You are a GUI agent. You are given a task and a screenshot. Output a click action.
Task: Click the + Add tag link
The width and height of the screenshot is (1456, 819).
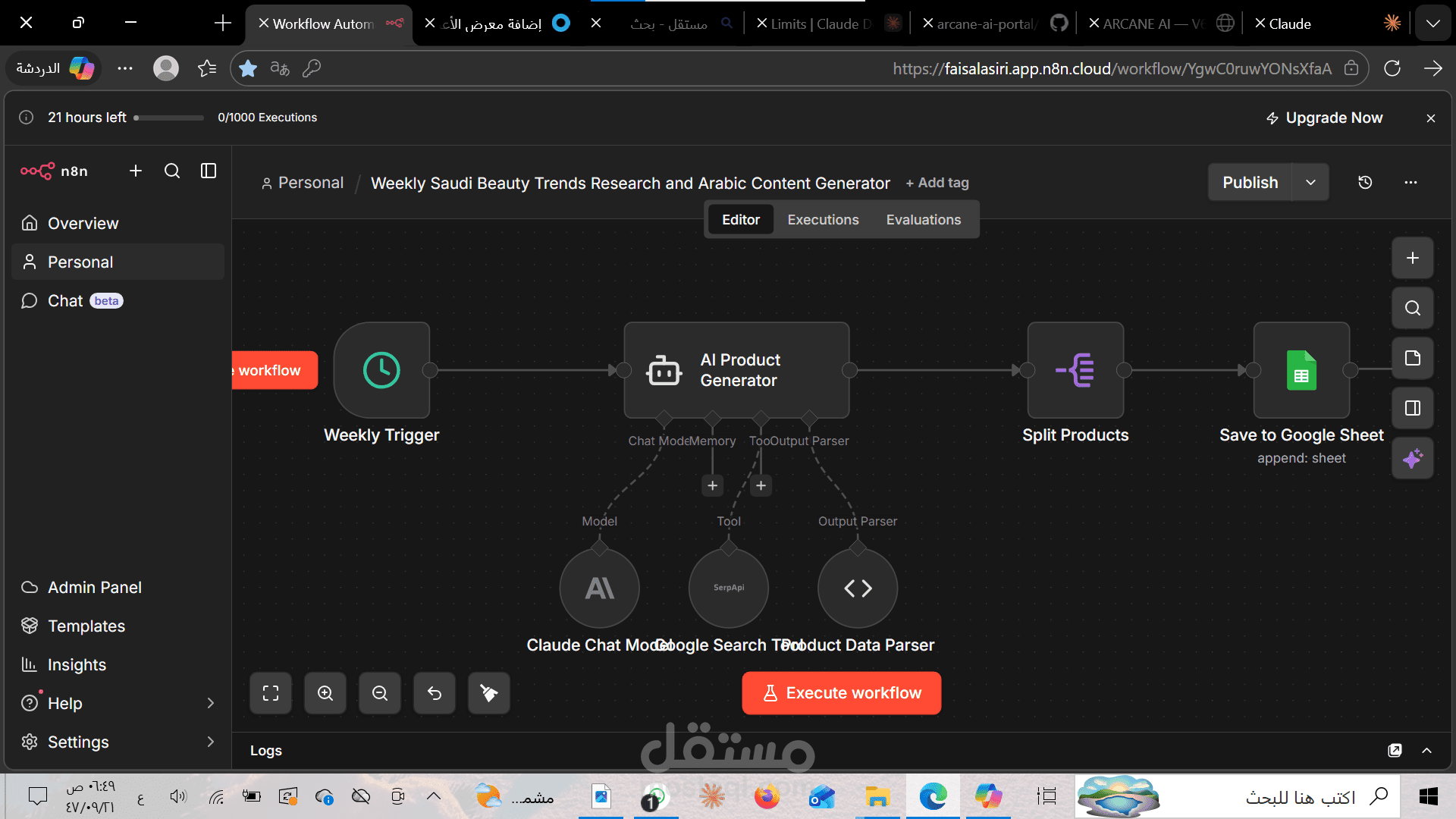coord(937,183)
